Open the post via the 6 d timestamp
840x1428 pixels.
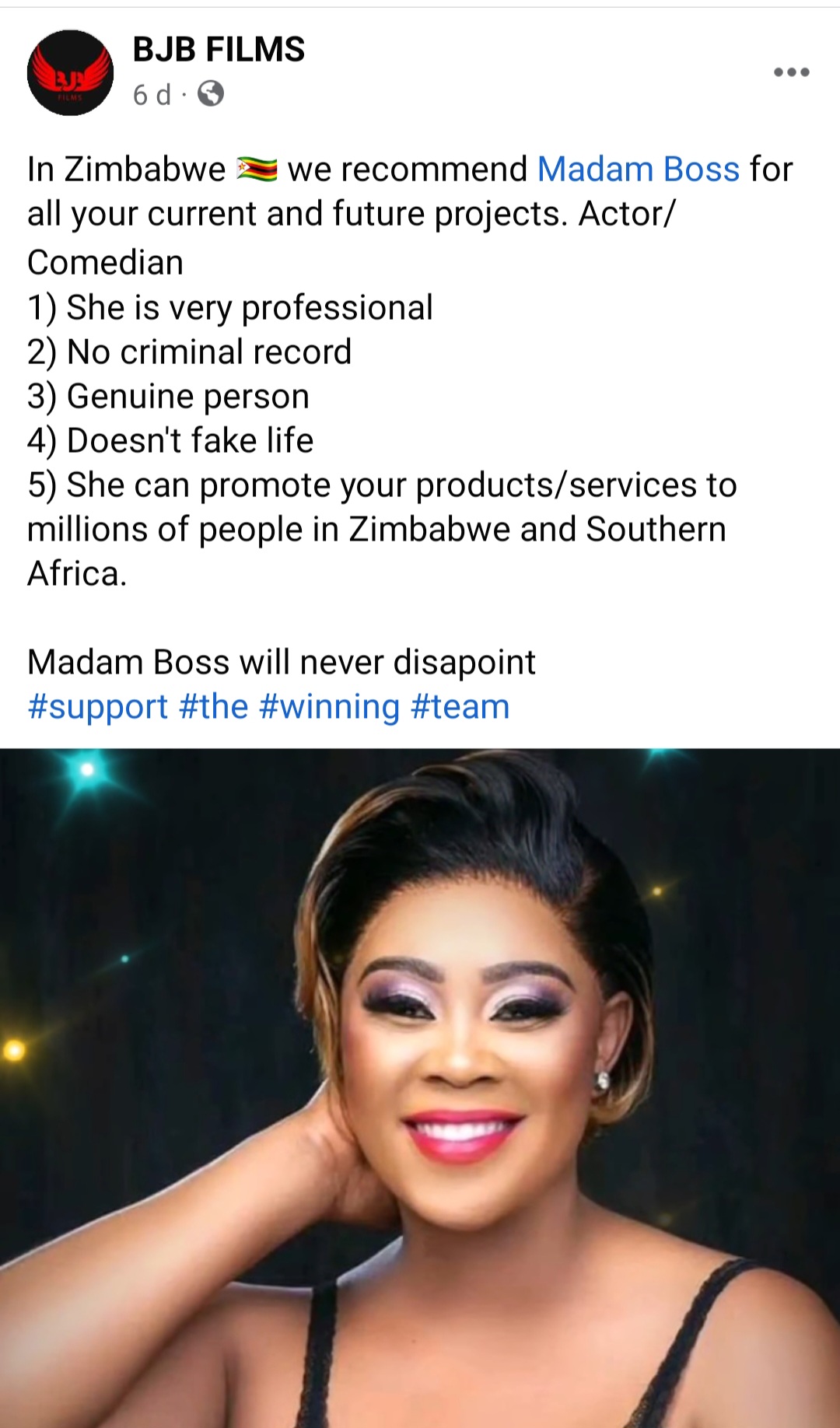tap(152, 95)
